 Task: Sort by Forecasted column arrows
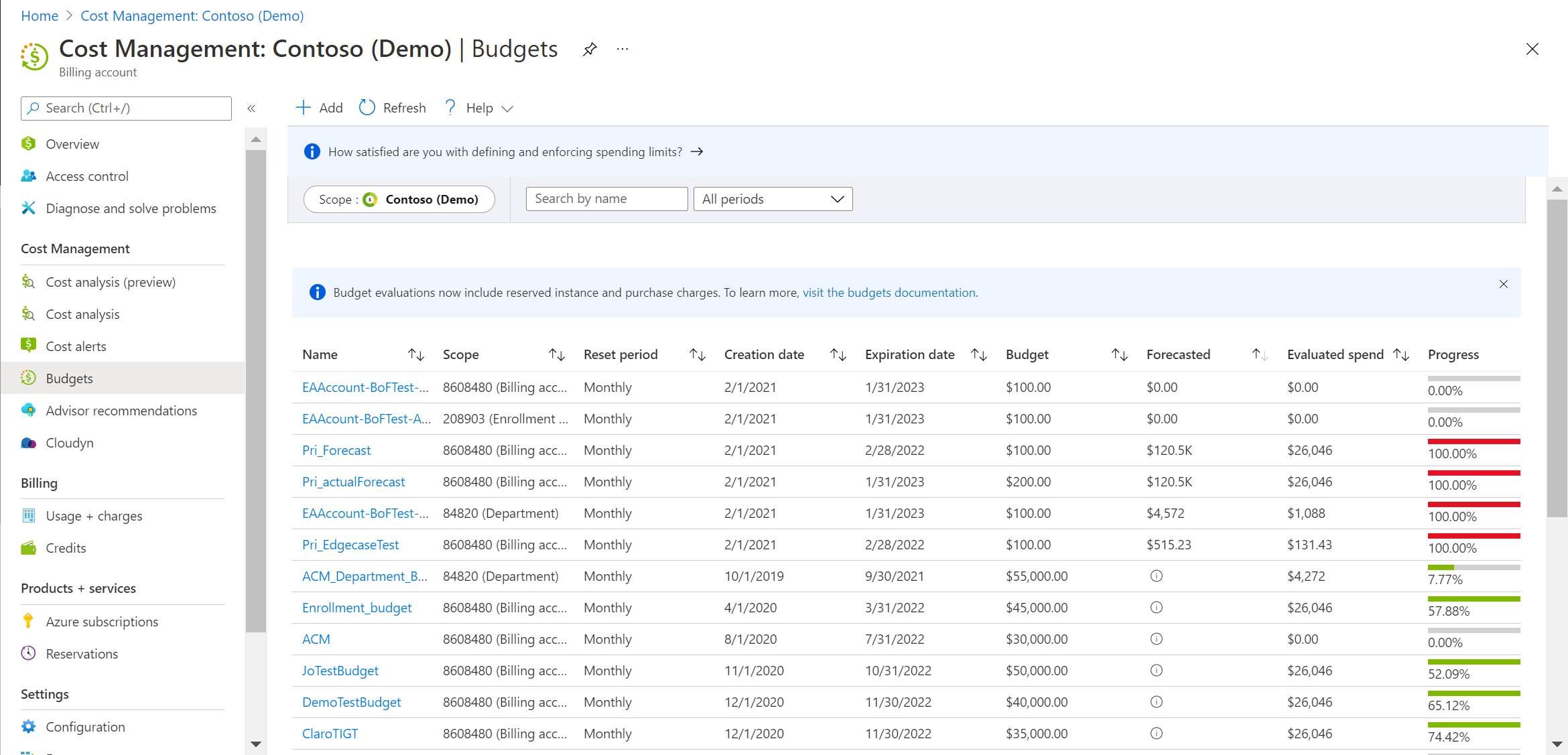(1260, 354)
